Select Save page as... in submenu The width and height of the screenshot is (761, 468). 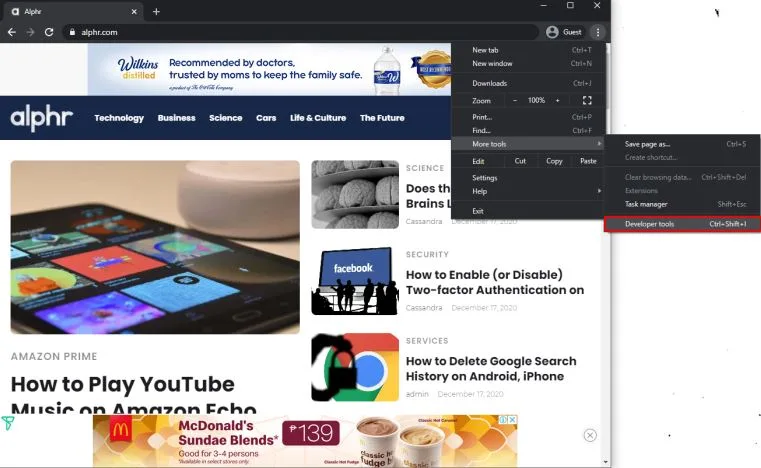(682, 144)
